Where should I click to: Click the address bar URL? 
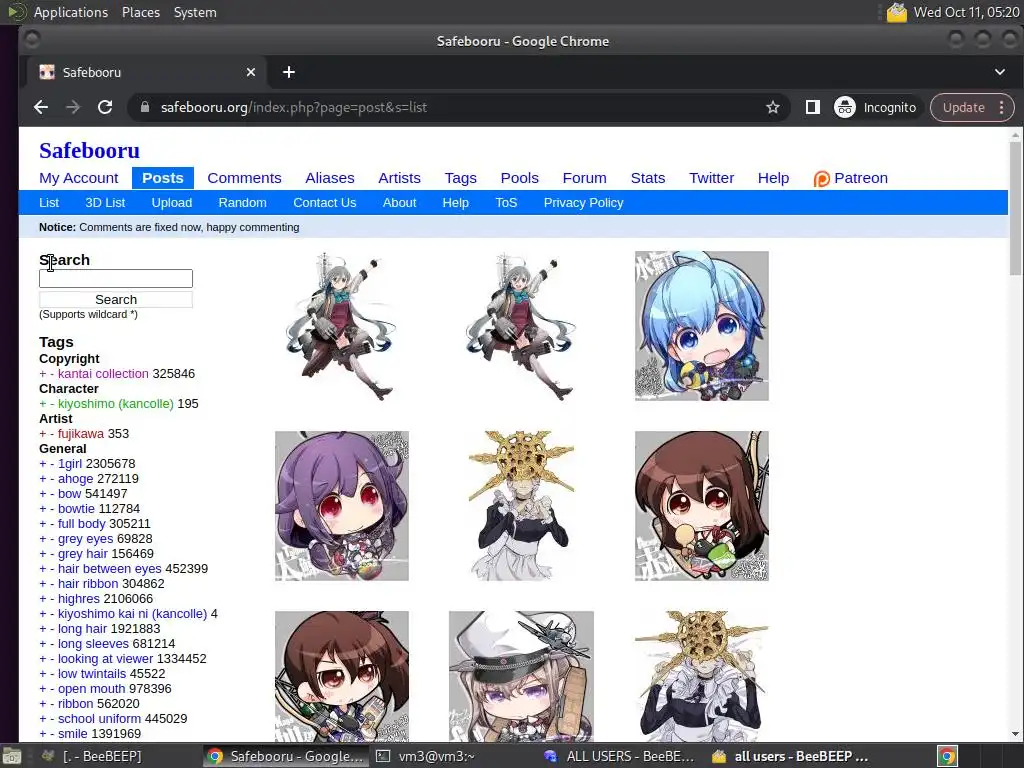point(294,107)
